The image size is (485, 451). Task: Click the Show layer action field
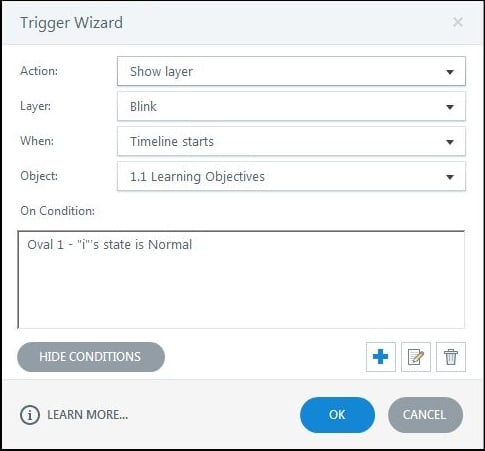click(291, 71)
